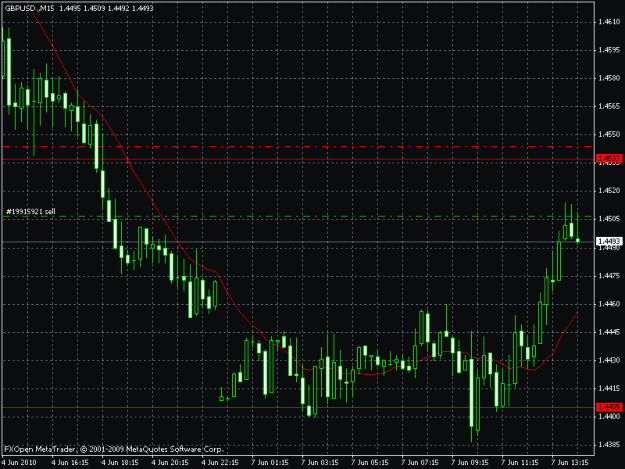625x469 pixels.
Task: Click the 1.4520 price axis label
Action: click(x=609, y=191)
